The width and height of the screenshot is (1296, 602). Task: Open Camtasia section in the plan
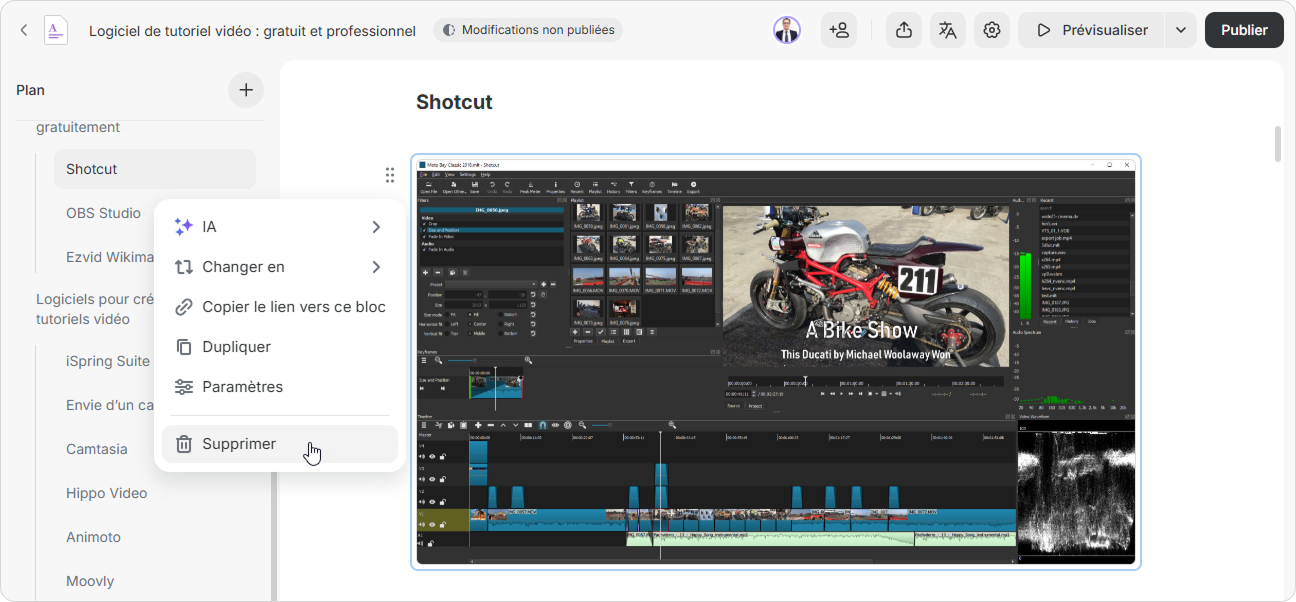click(97, 449)
